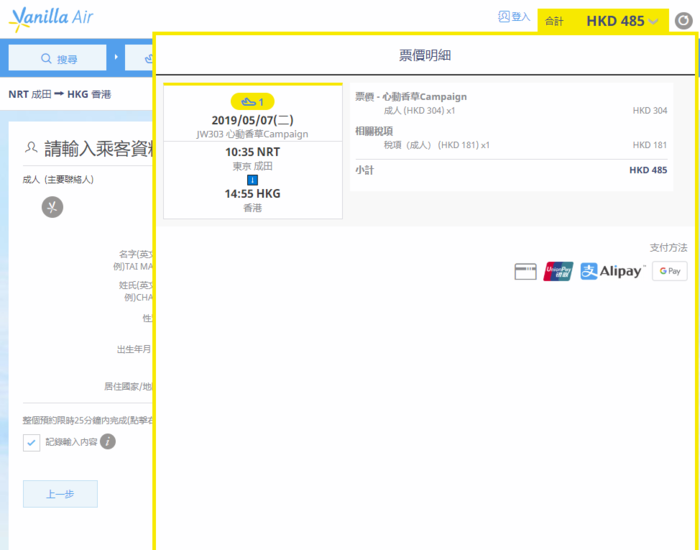Toggle the remember input (記錄輸入內容) checkbox

[32, 442]
